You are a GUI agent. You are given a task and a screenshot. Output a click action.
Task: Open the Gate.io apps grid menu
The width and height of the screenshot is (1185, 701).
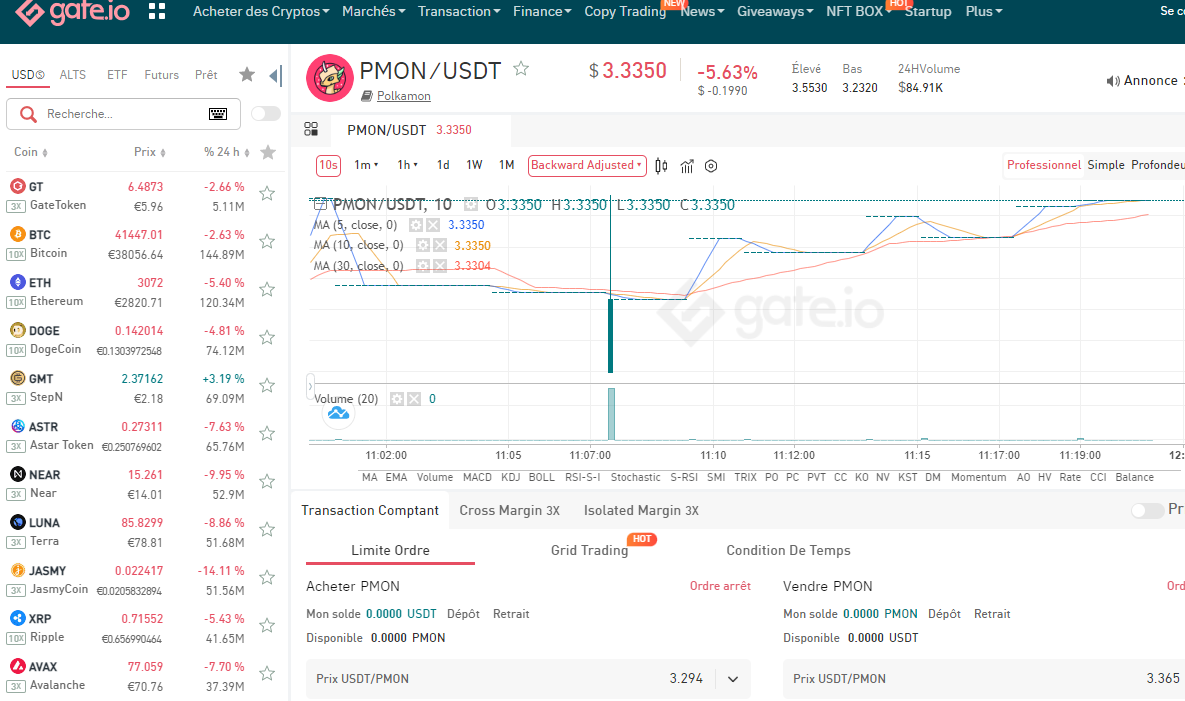click(x=157, y=11)
